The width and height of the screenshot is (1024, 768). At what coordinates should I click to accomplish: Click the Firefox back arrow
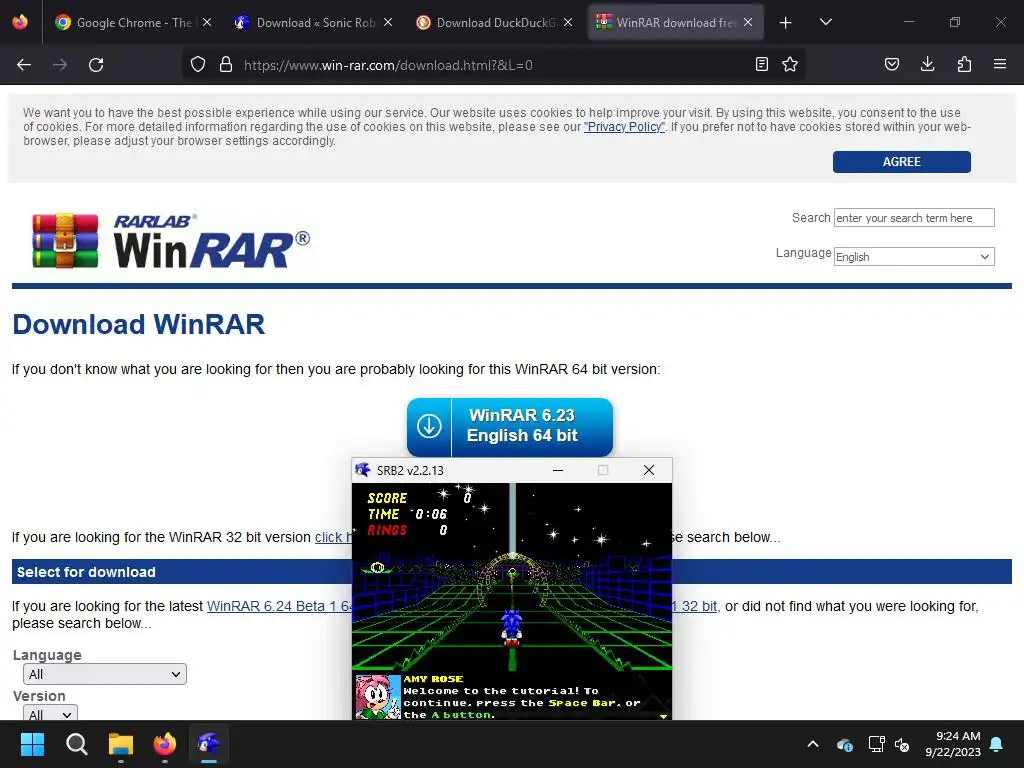pyautogui.click(x=24, y=65)
